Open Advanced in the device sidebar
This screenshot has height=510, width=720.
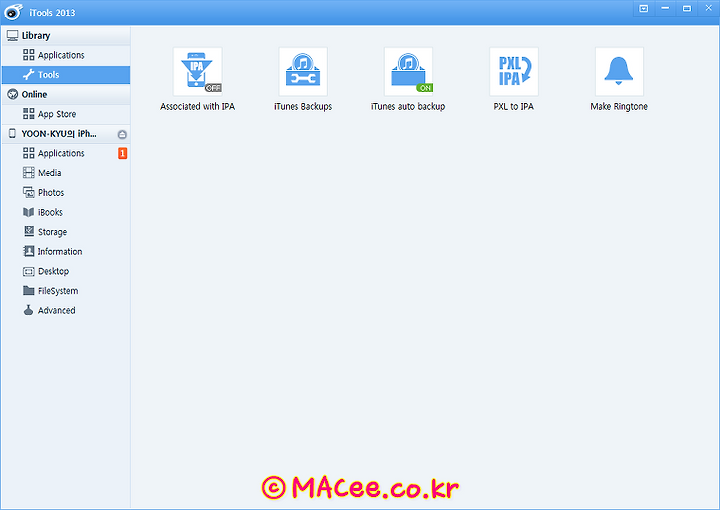66,310
